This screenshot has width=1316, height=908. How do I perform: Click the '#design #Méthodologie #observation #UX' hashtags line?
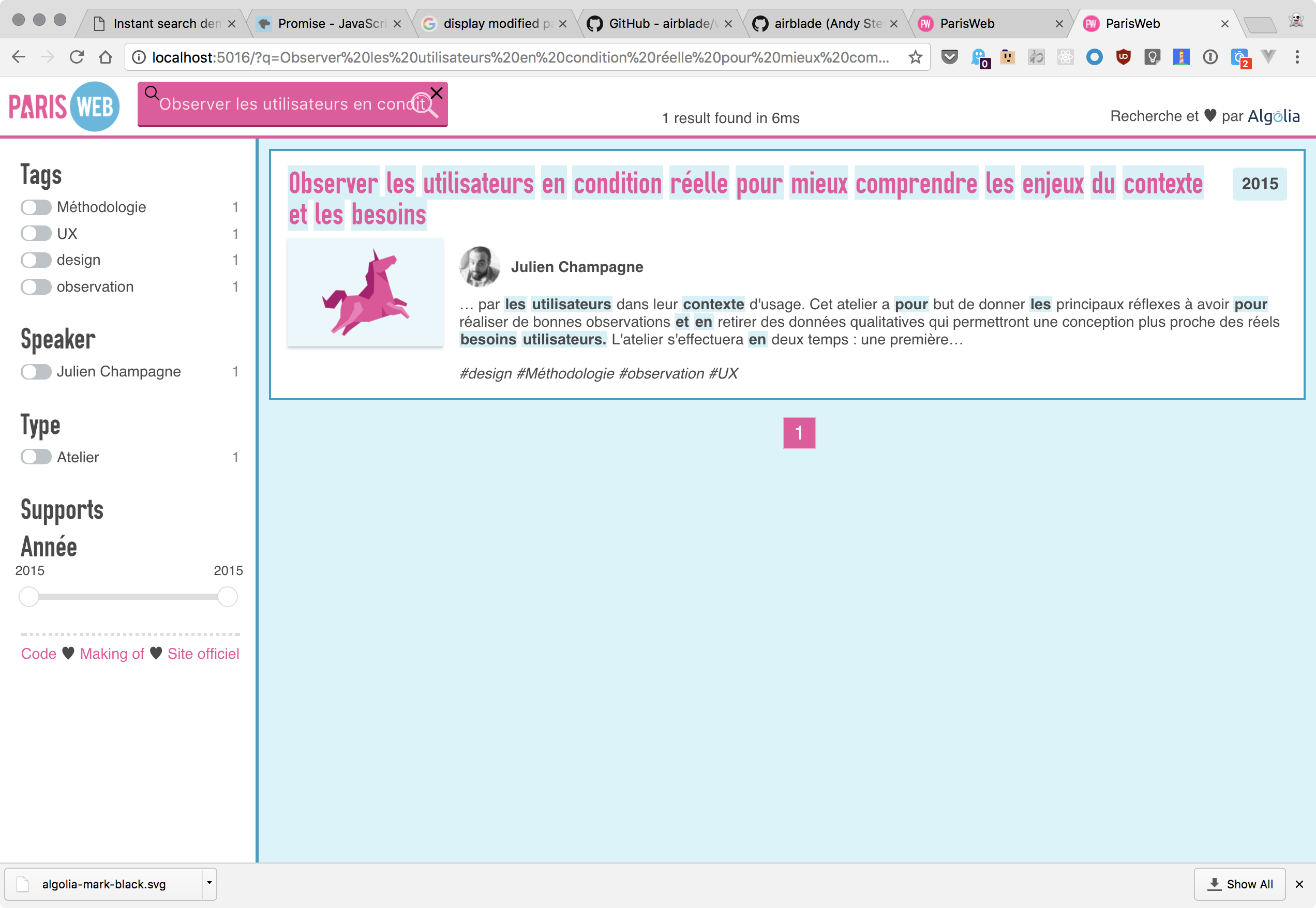(x=598, y=373)
